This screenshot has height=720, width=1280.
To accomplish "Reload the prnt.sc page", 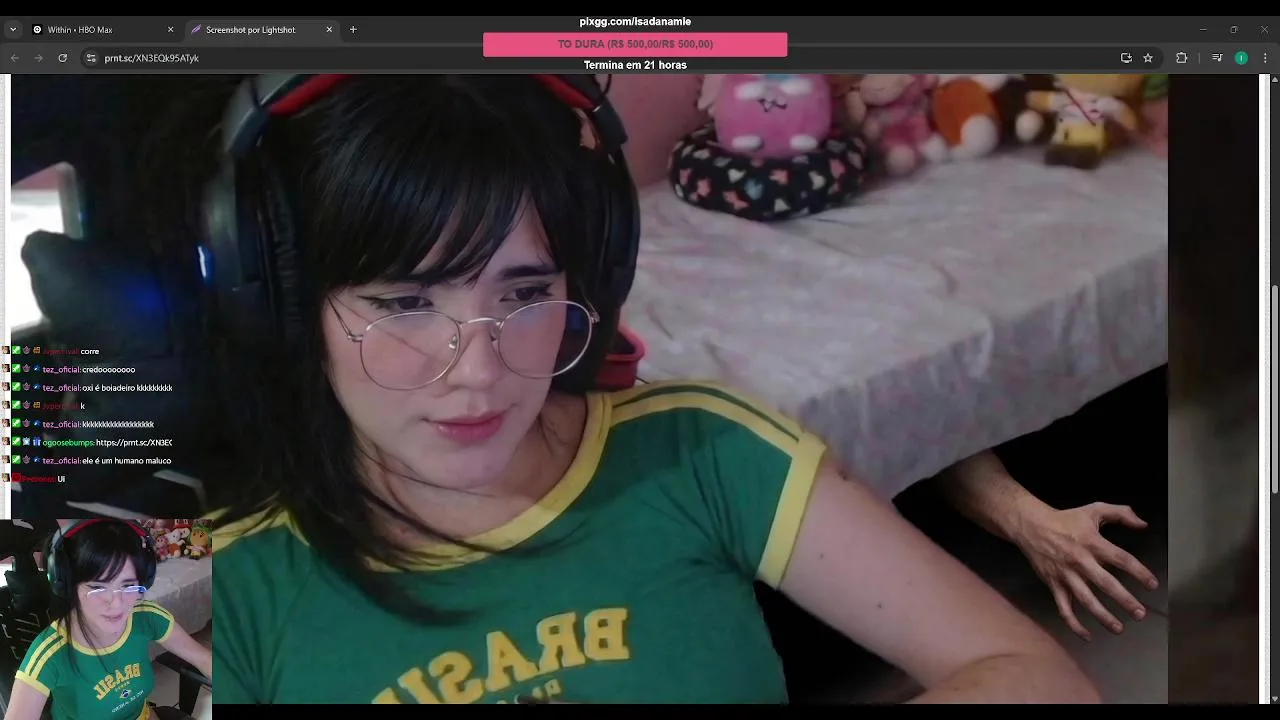I will click(63, 58).
